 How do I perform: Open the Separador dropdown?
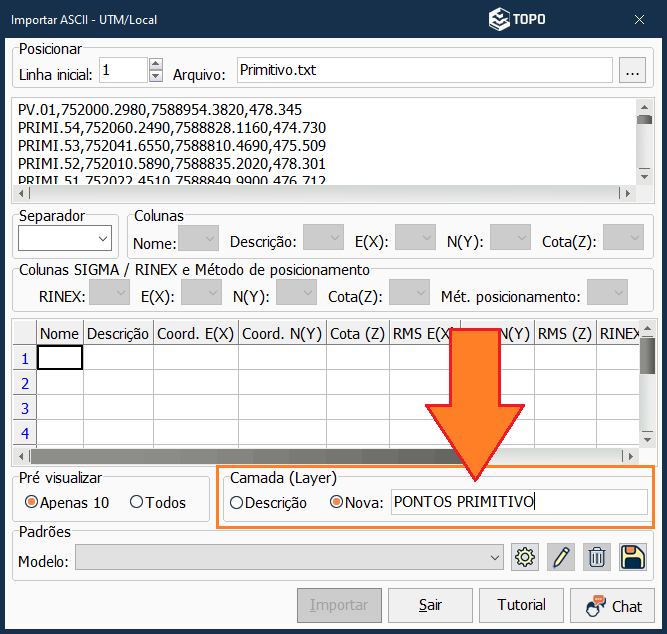[65, 238]
